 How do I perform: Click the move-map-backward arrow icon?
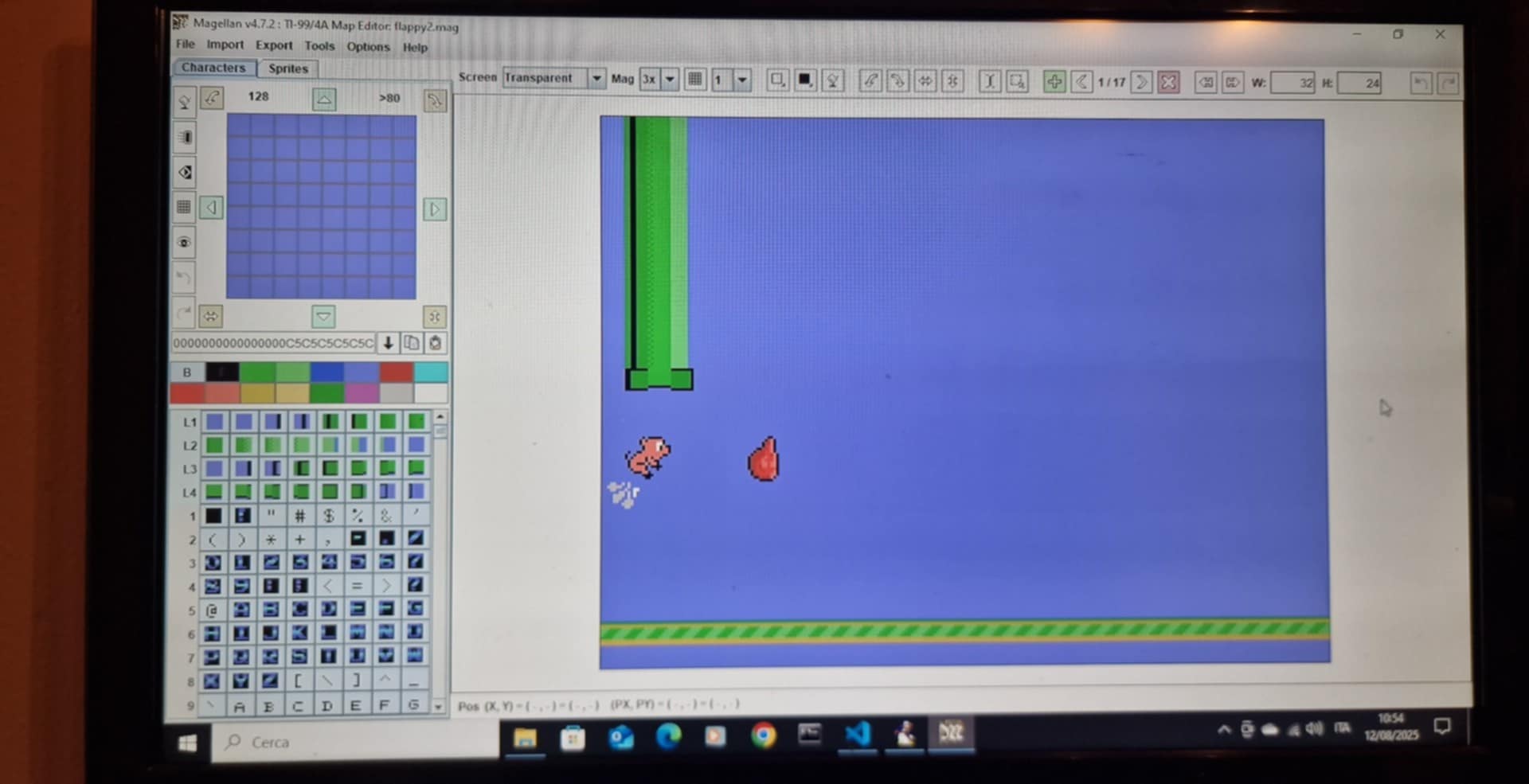1206,83
